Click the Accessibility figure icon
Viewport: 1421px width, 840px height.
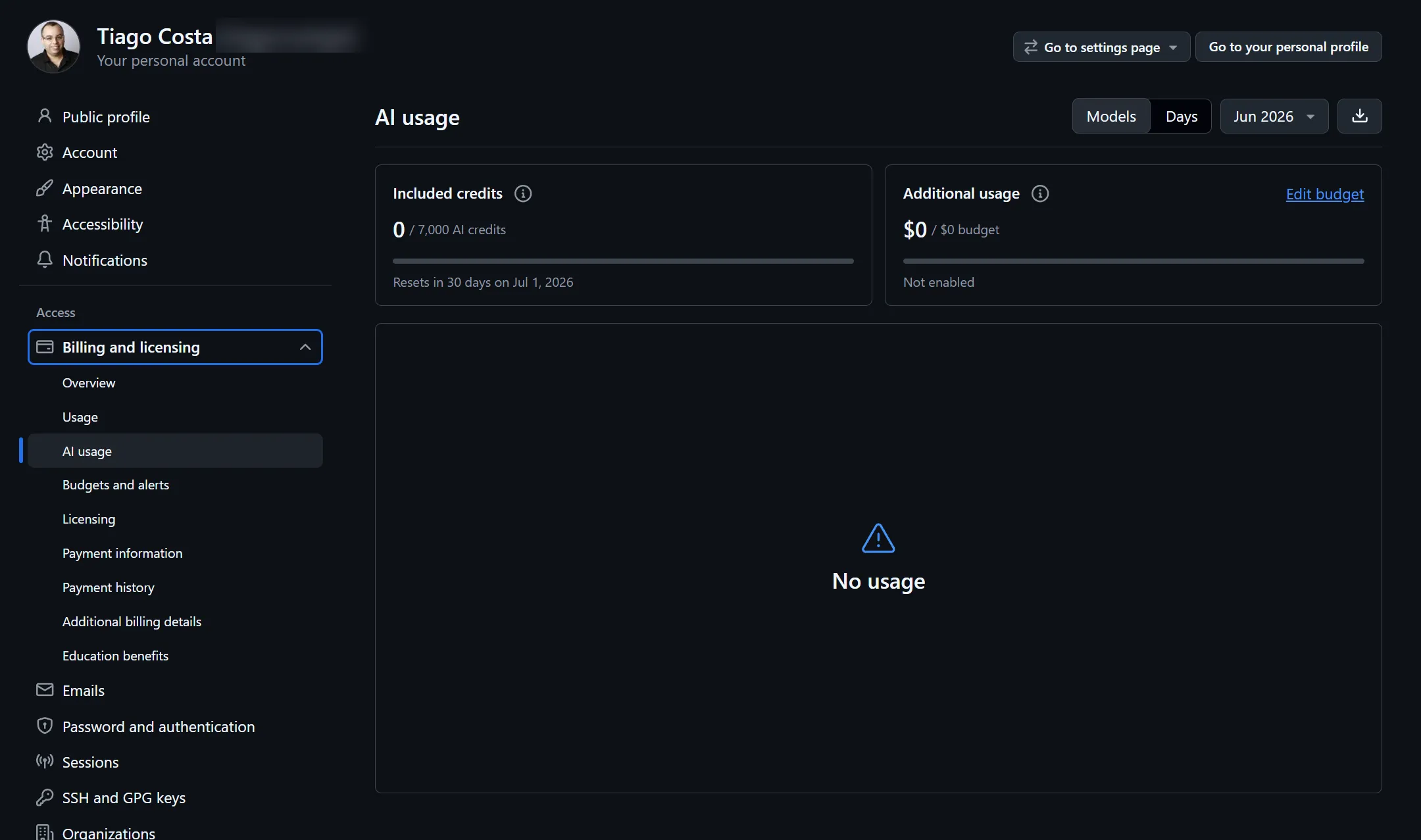pos(45,224)
